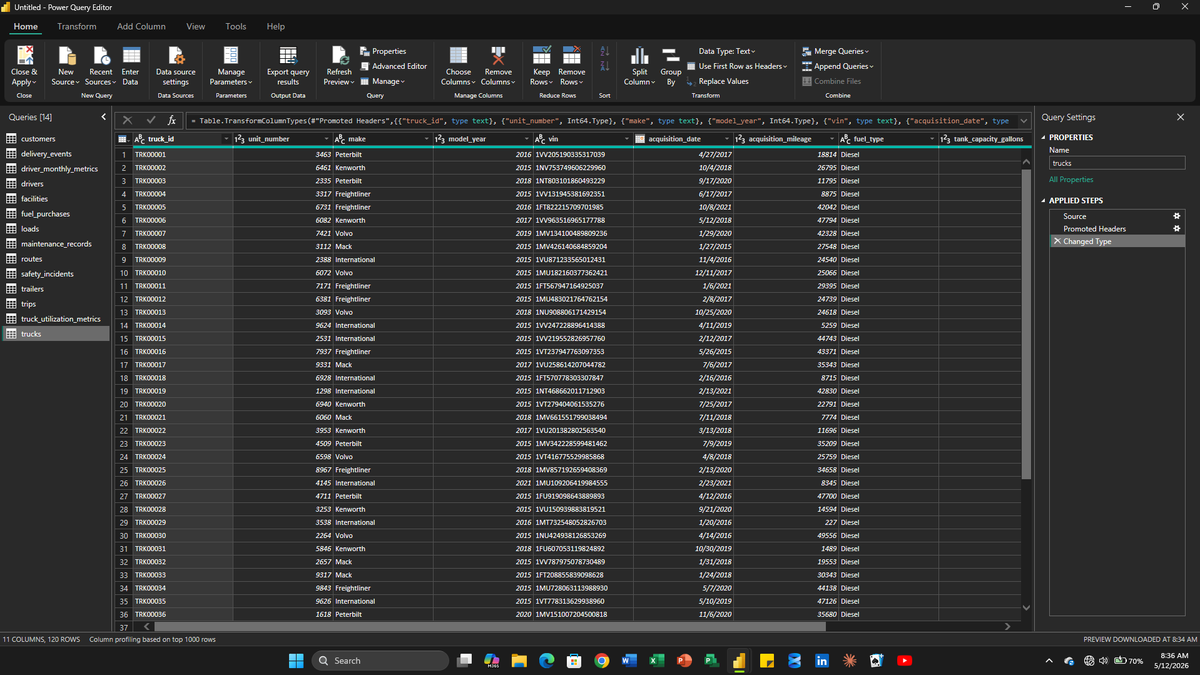This screenshot has width=1200, height=675.
Task: Click the Close & Apply icon
Action: pos(24,55)
